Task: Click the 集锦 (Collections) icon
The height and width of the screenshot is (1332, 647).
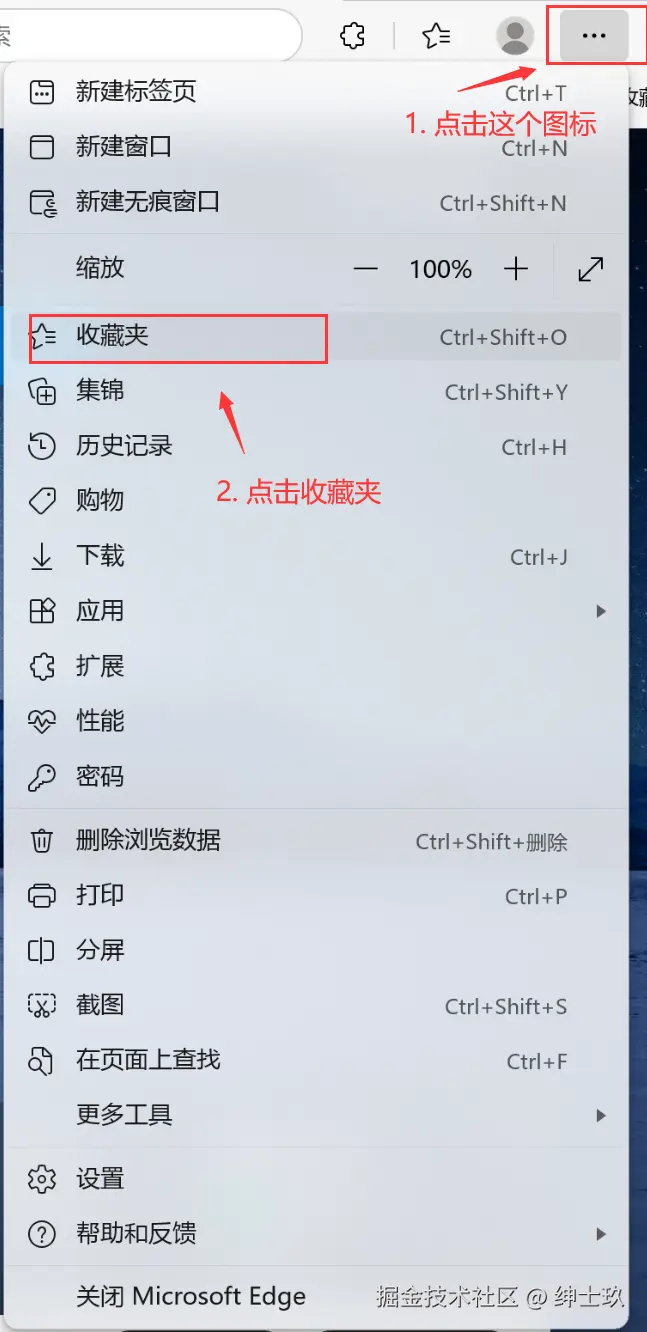Action: click(x=42, y=392)
